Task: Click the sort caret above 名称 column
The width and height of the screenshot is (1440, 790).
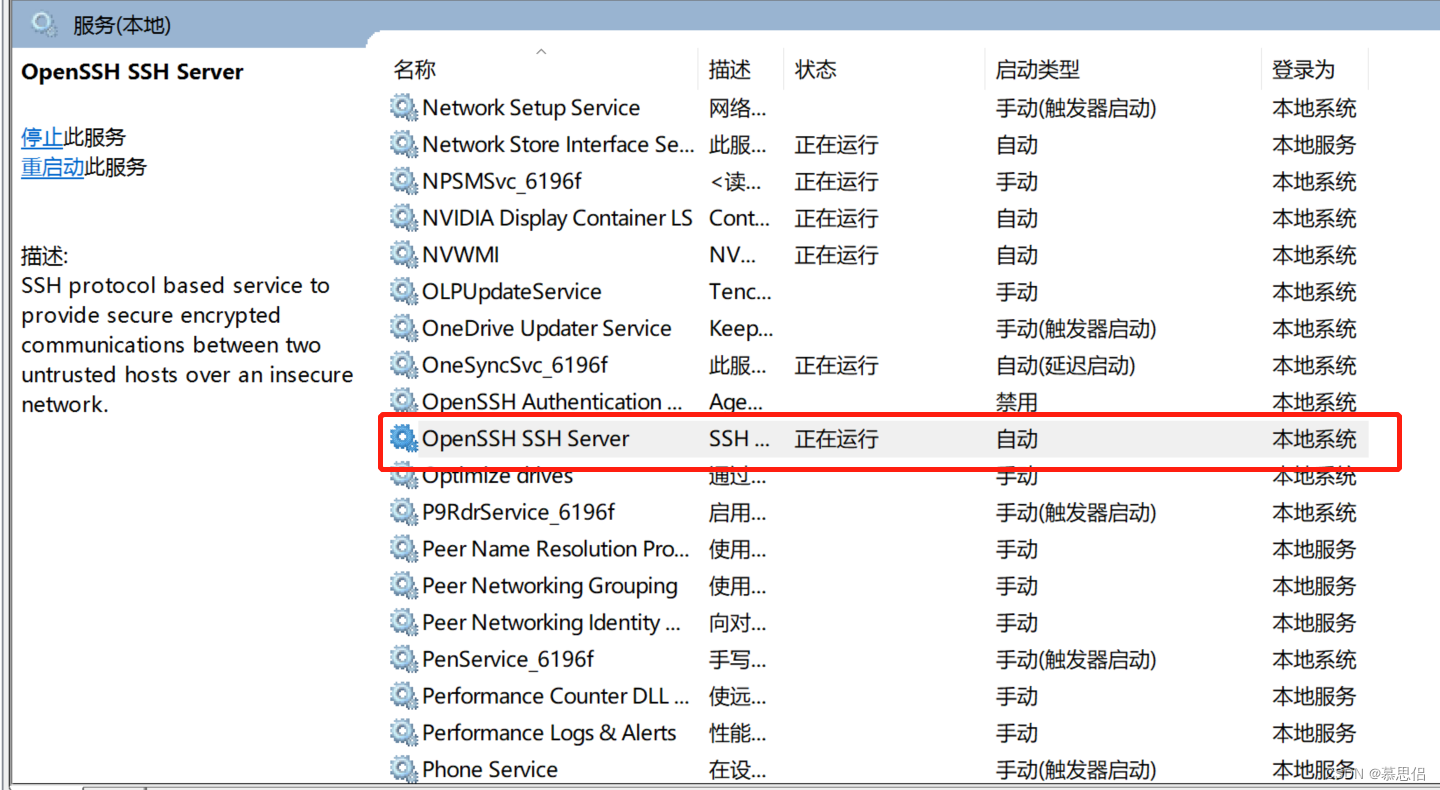Action: [540, 50]
